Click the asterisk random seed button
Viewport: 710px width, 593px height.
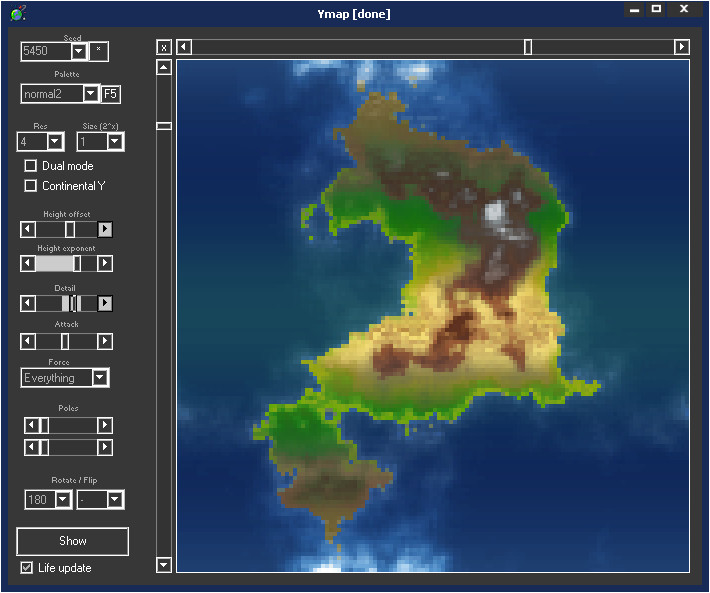tap(98, 51)
